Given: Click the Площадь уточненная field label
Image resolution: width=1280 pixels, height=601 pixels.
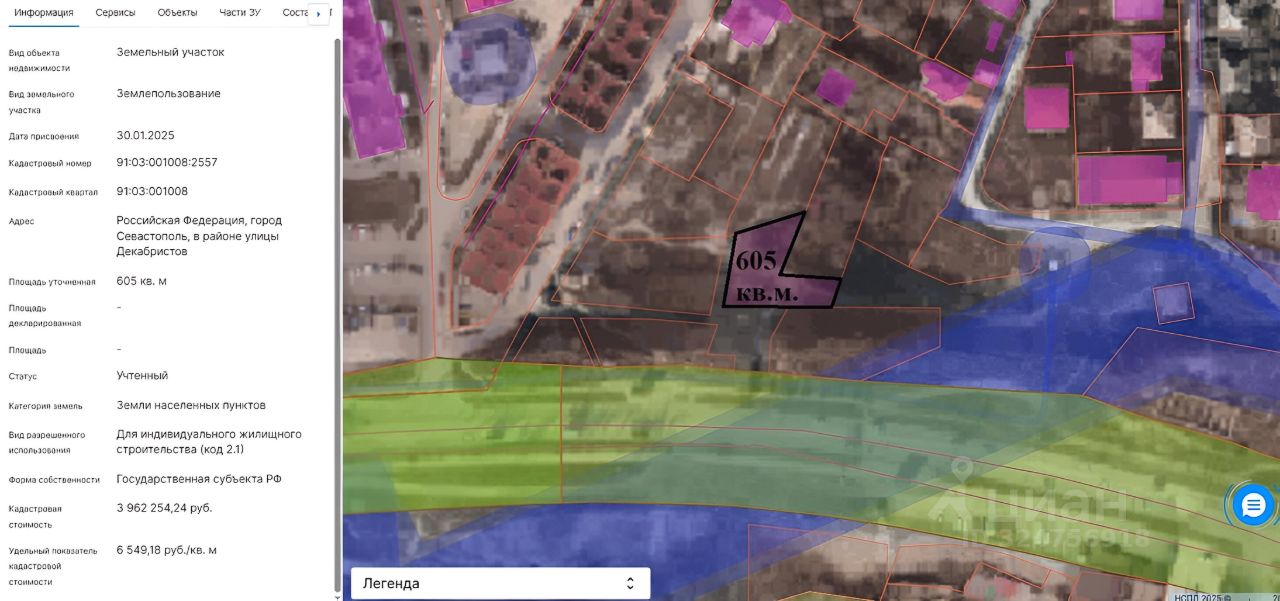Looking at the screenshot, I should (x=52, y=282).
